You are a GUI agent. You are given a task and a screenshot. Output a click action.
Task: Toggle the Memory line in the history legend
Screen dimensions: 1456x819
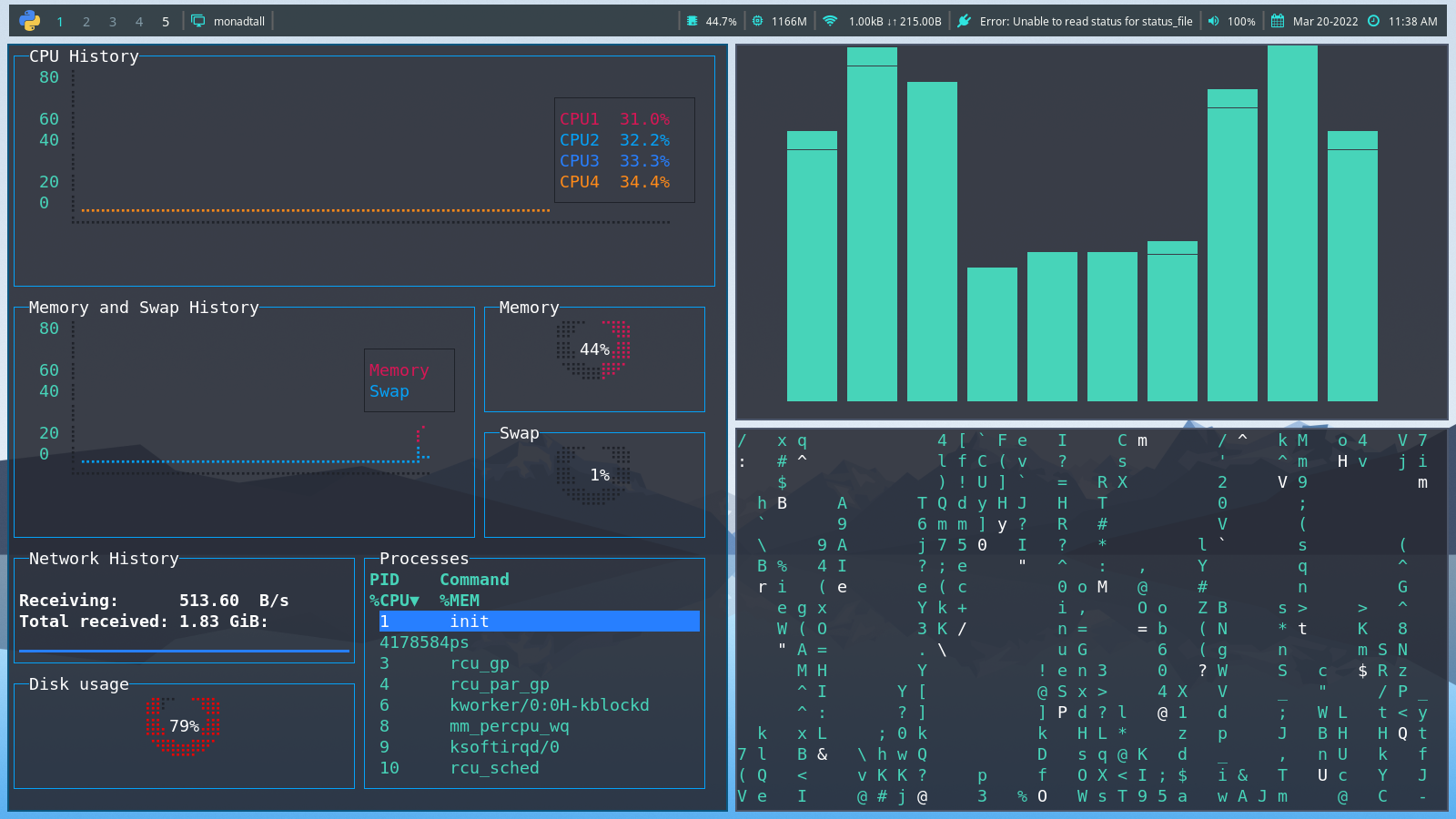click(399, 370)
